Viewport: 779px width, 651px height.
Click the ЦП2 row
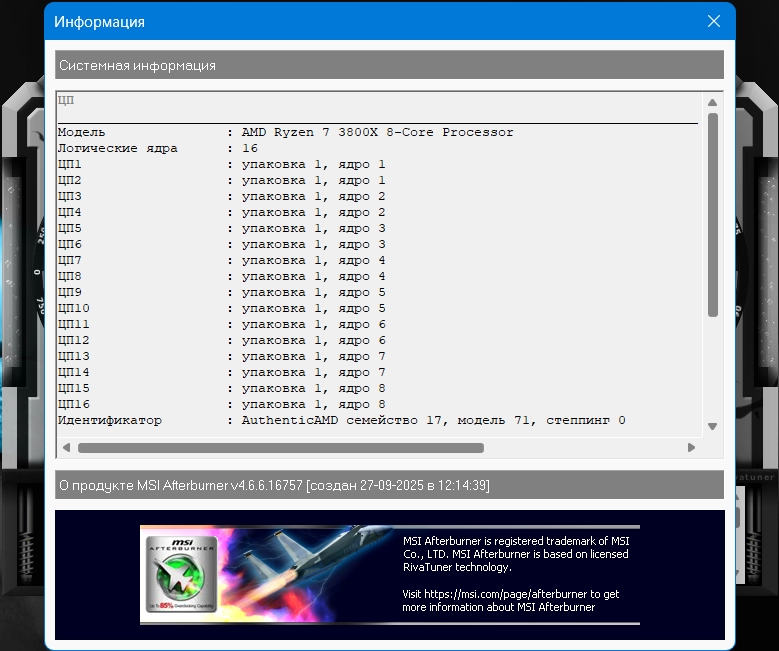(x=222, y=180)
